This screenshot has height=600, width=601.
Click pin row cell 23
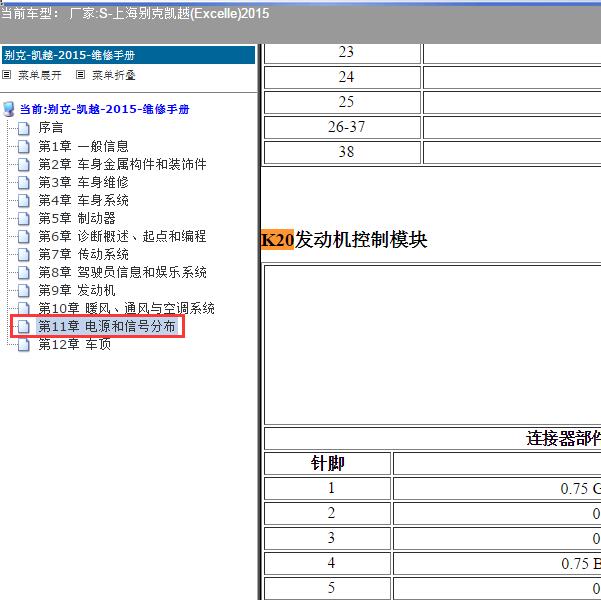coord(343,53)
